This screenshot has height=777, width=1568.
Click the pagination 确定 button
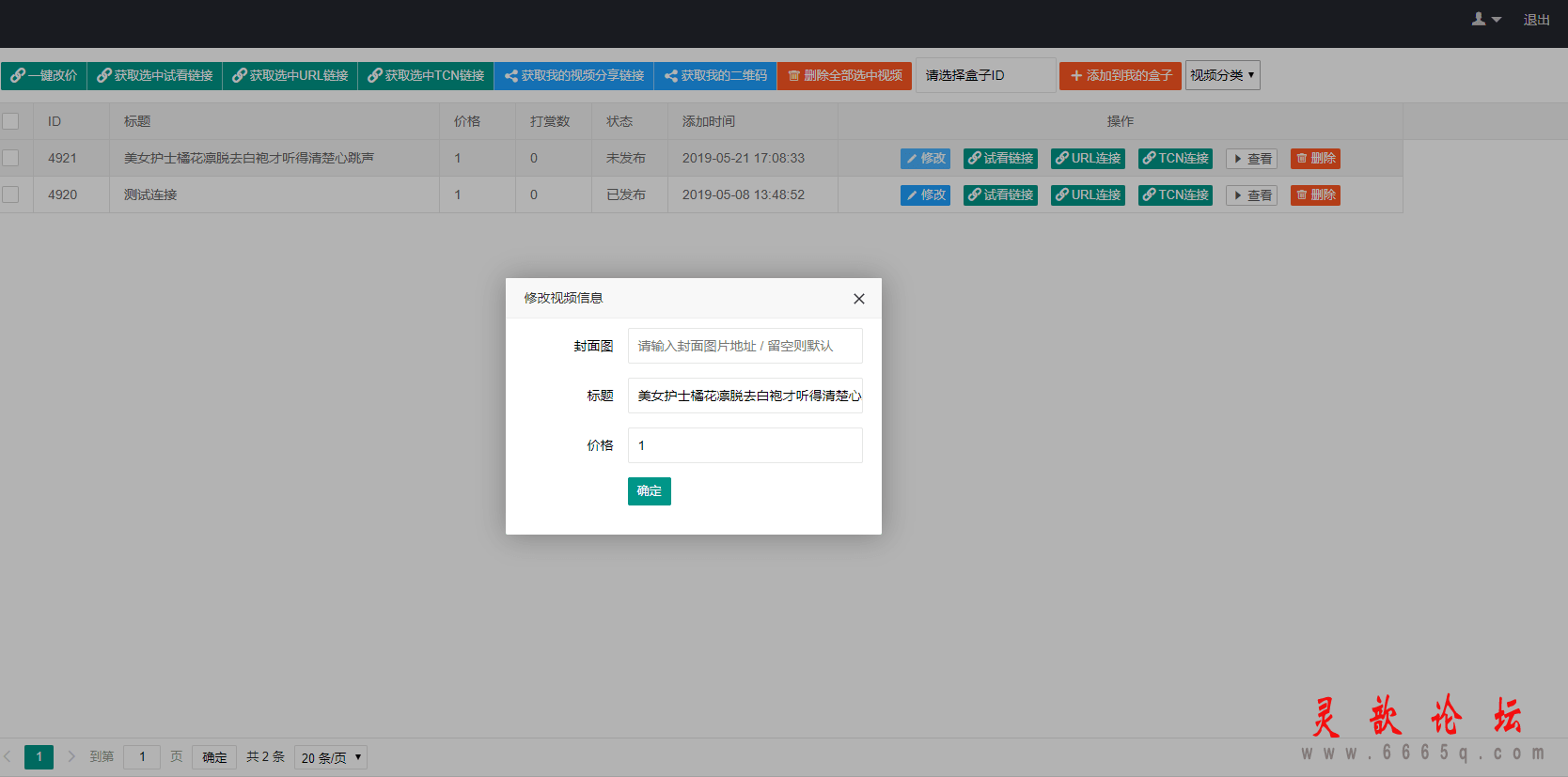coord(214,756)
